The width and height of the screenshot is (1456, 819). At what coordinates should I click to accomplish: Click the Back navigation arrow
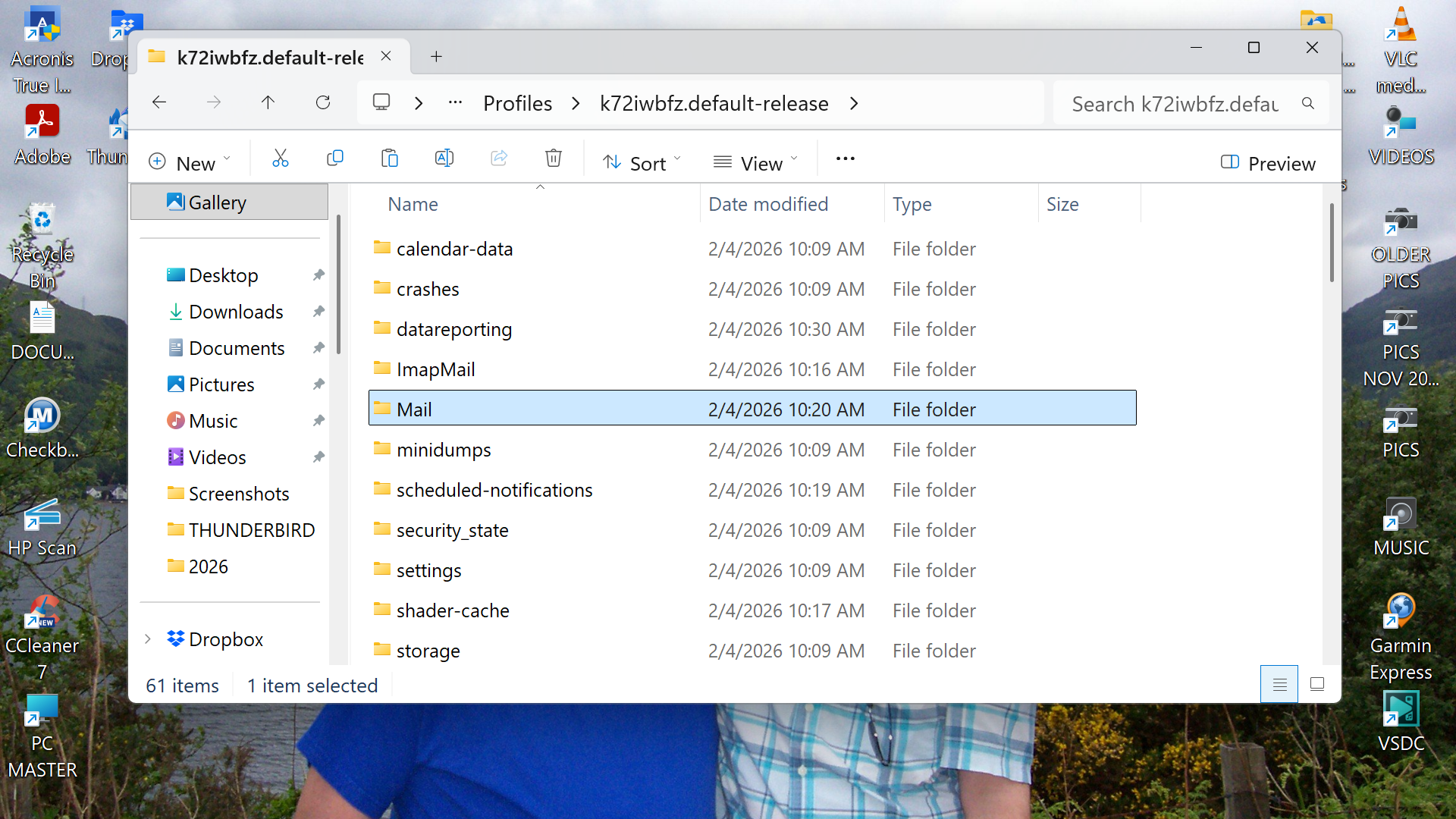tap(159, 102)
